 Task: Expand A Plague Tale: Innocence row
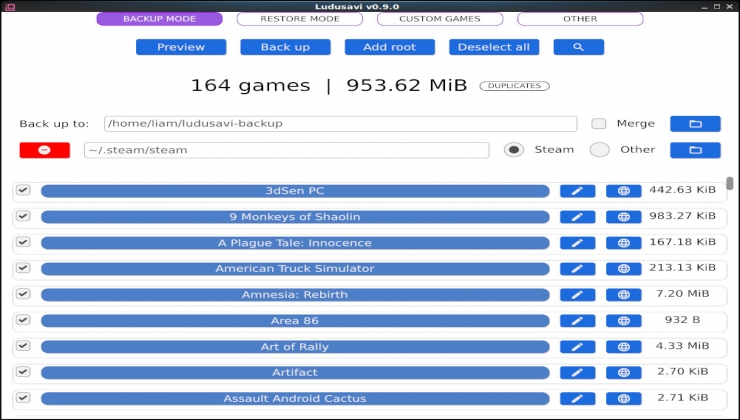pyautogui.click(x=295, y=243)
